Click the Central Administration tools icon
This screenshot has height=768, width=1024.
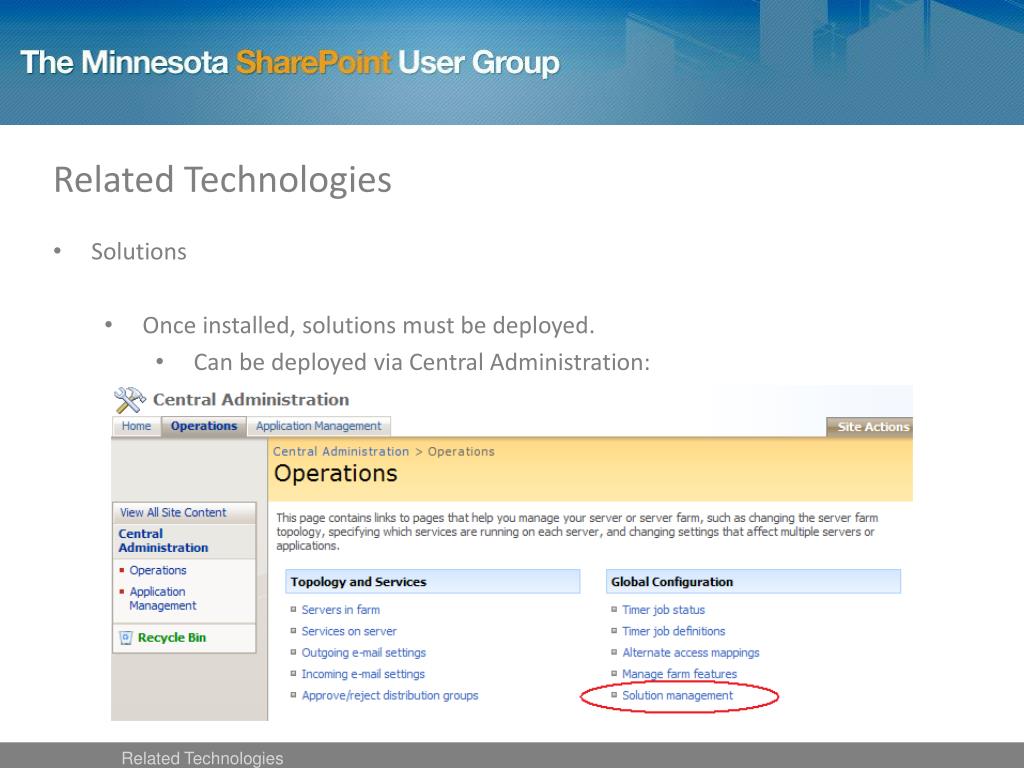tap(130, 400)
